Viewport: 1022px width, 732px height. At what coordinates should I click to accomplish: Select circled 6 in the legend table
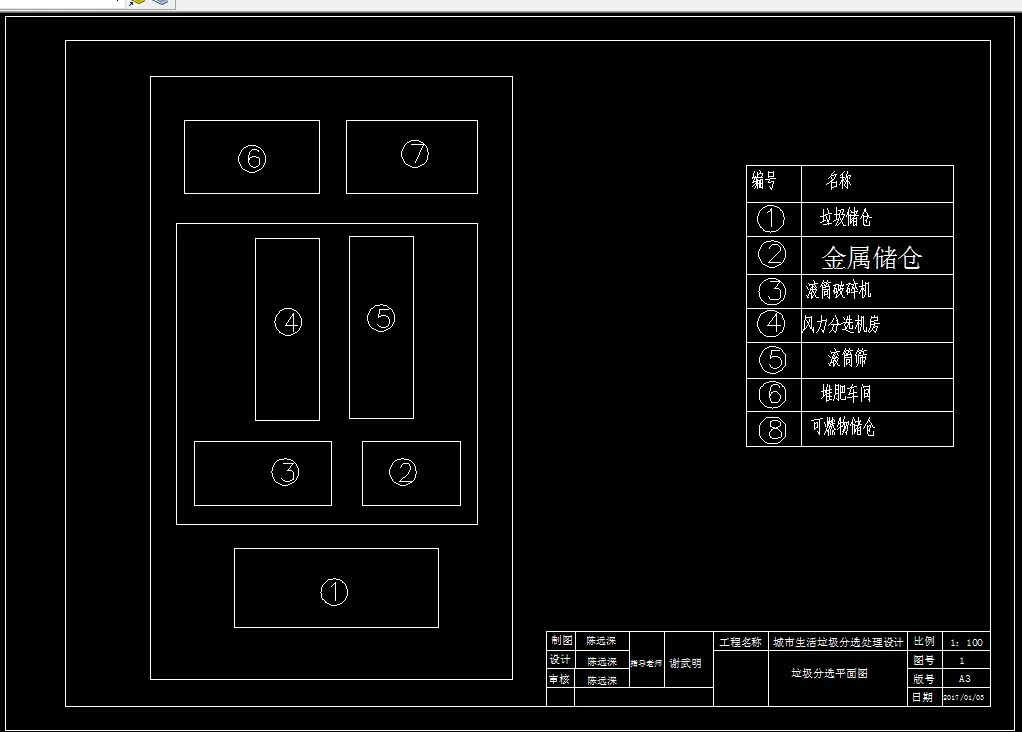click(x=772, y=394)
